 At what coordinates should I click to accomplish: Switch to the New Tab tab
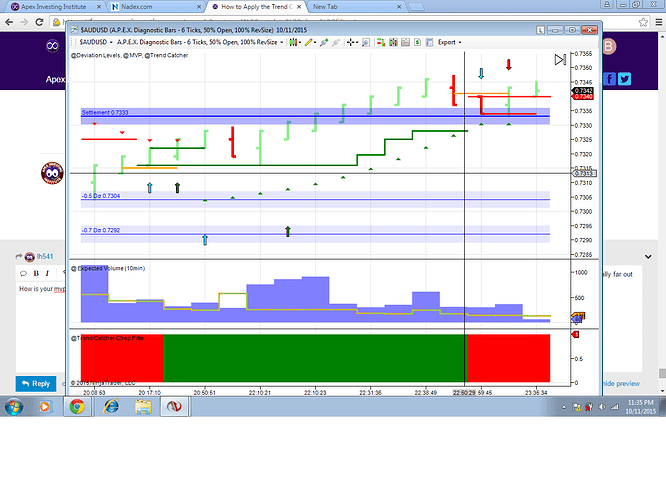(356, 7)
